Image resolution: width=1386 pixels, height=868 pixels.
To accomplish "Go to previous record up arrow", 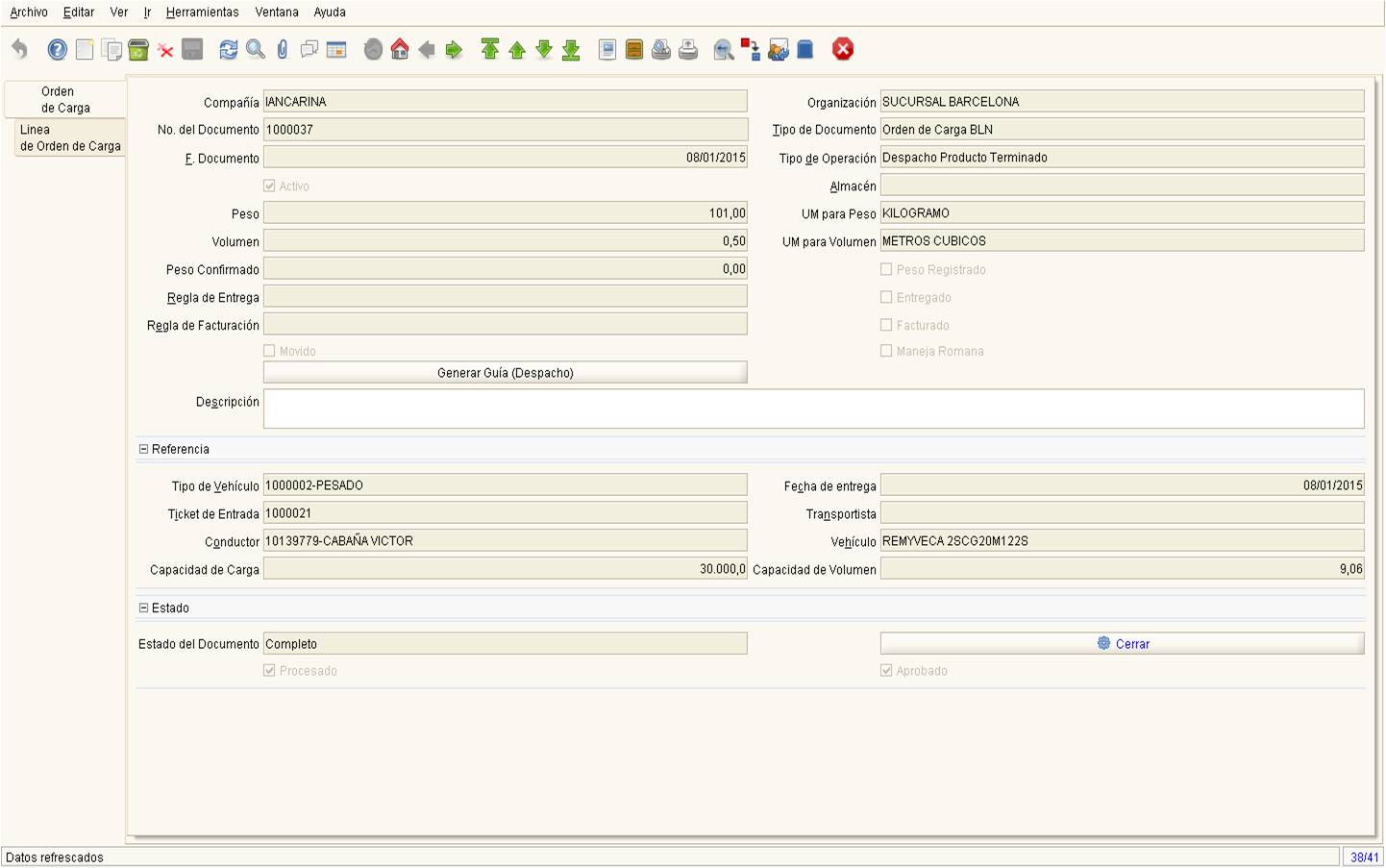I will (x=517, y=49).
